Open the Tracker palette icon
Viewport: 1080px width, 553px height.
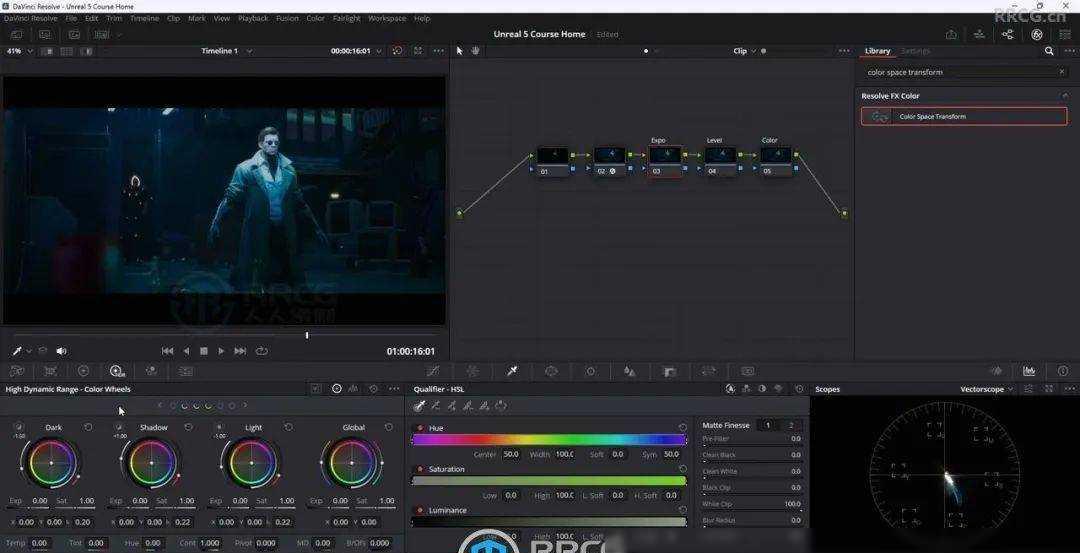(590, 371)
